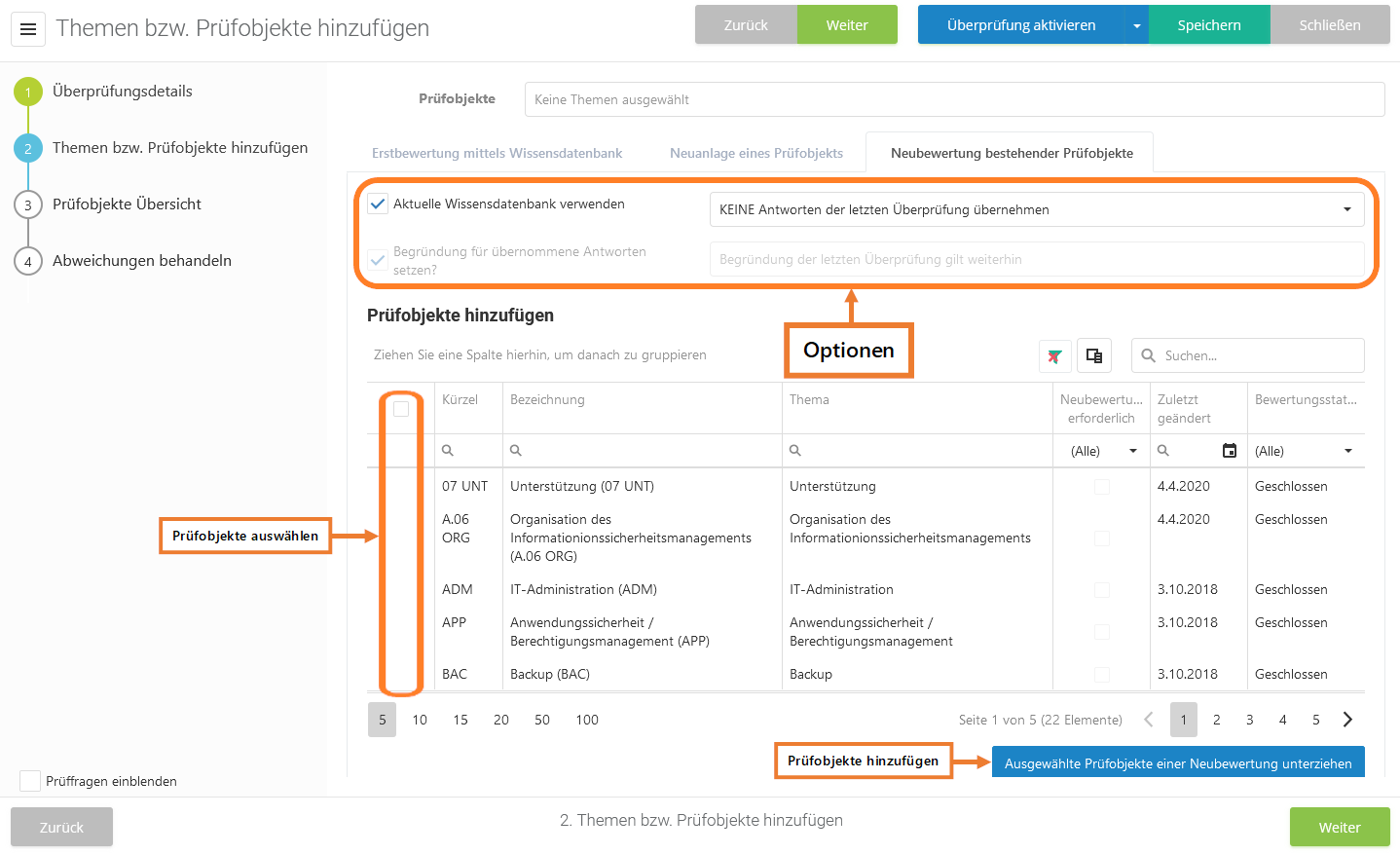This screenshot has width=1400, height=854.
Task: Clear all grid filters with the filter-reset icon
Action: pos(1054,355)
